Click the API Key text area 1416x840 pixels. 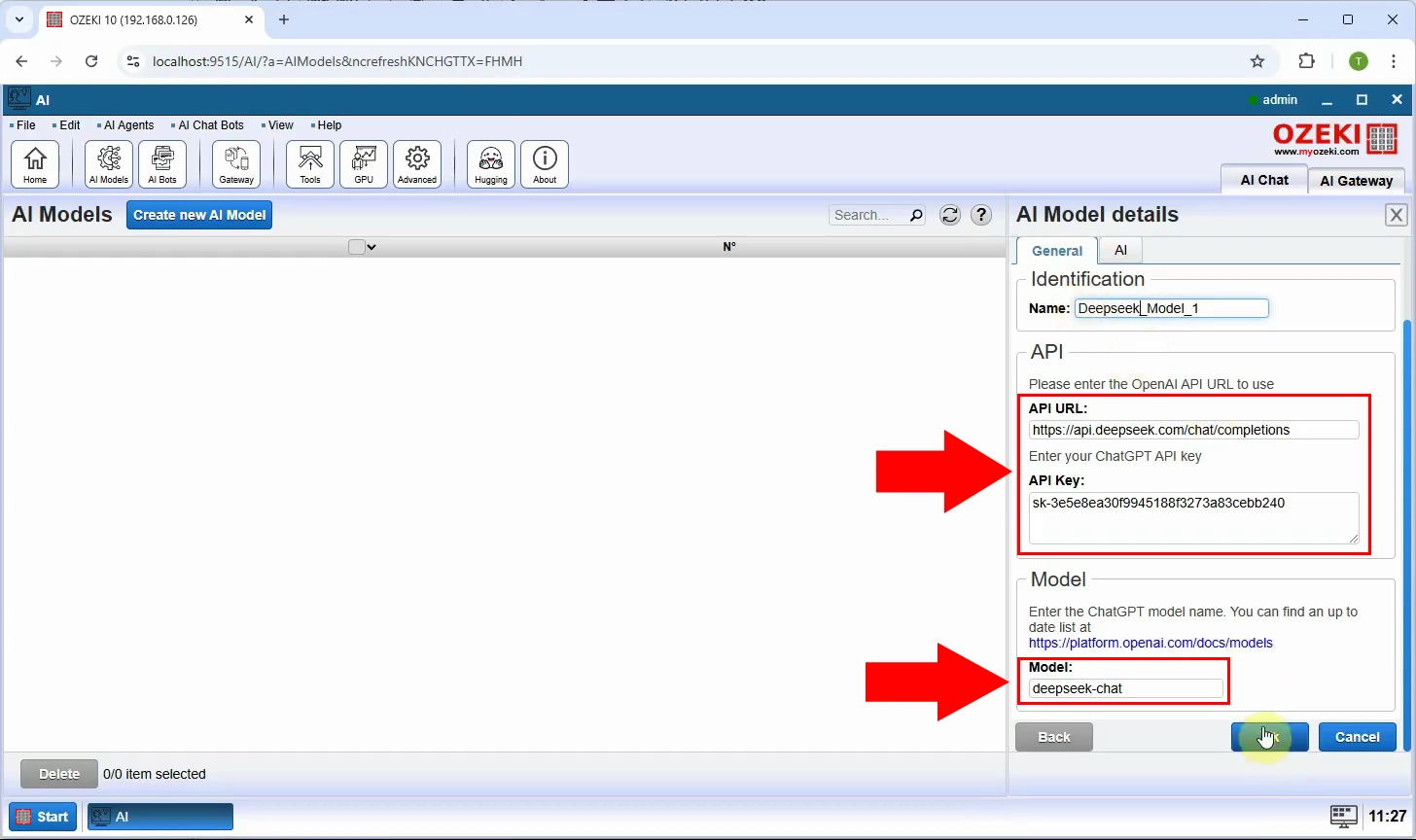click(x=1194, y=518)
